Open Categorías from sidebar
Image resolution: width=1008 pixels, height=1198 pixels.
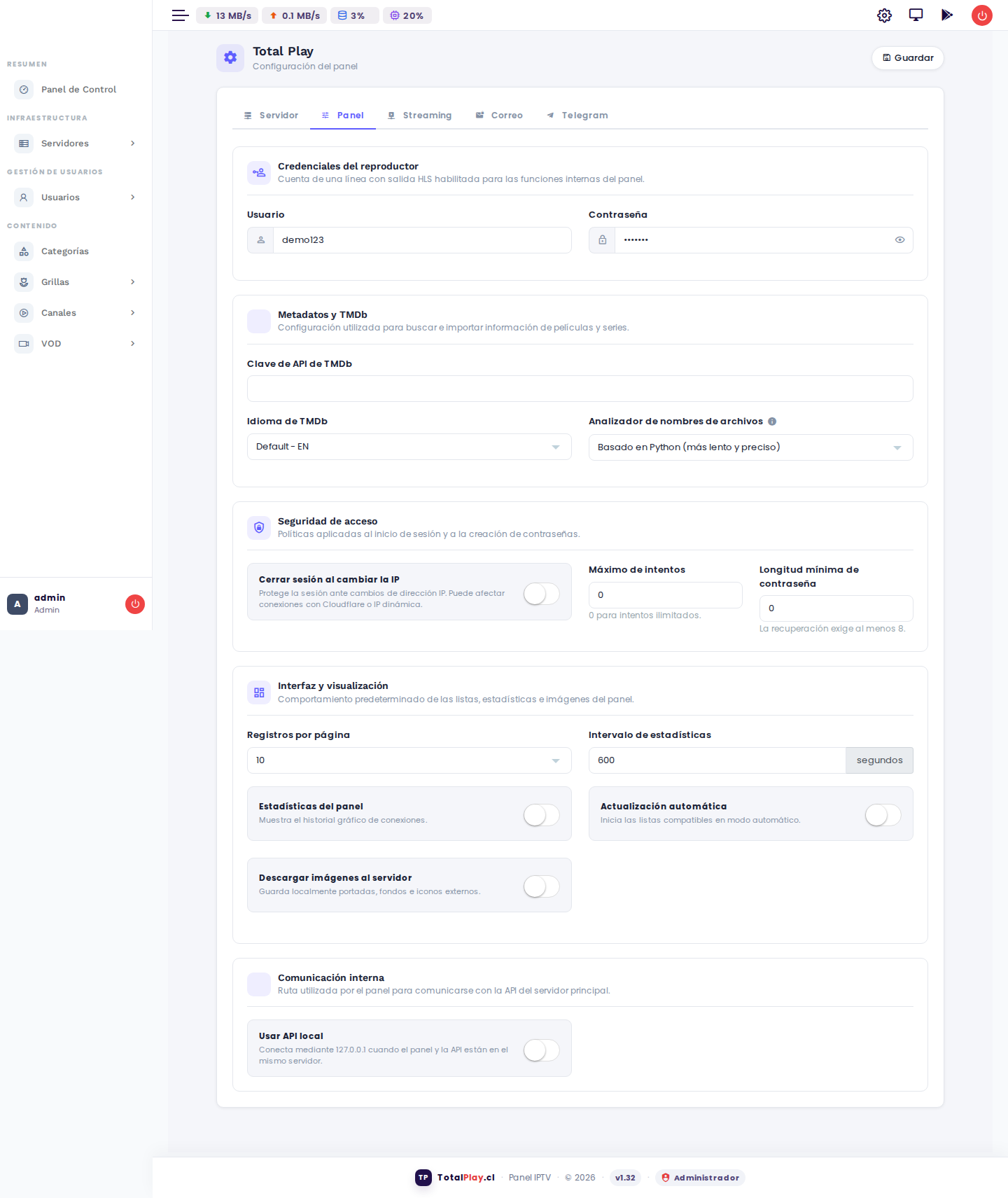[76, 251]
